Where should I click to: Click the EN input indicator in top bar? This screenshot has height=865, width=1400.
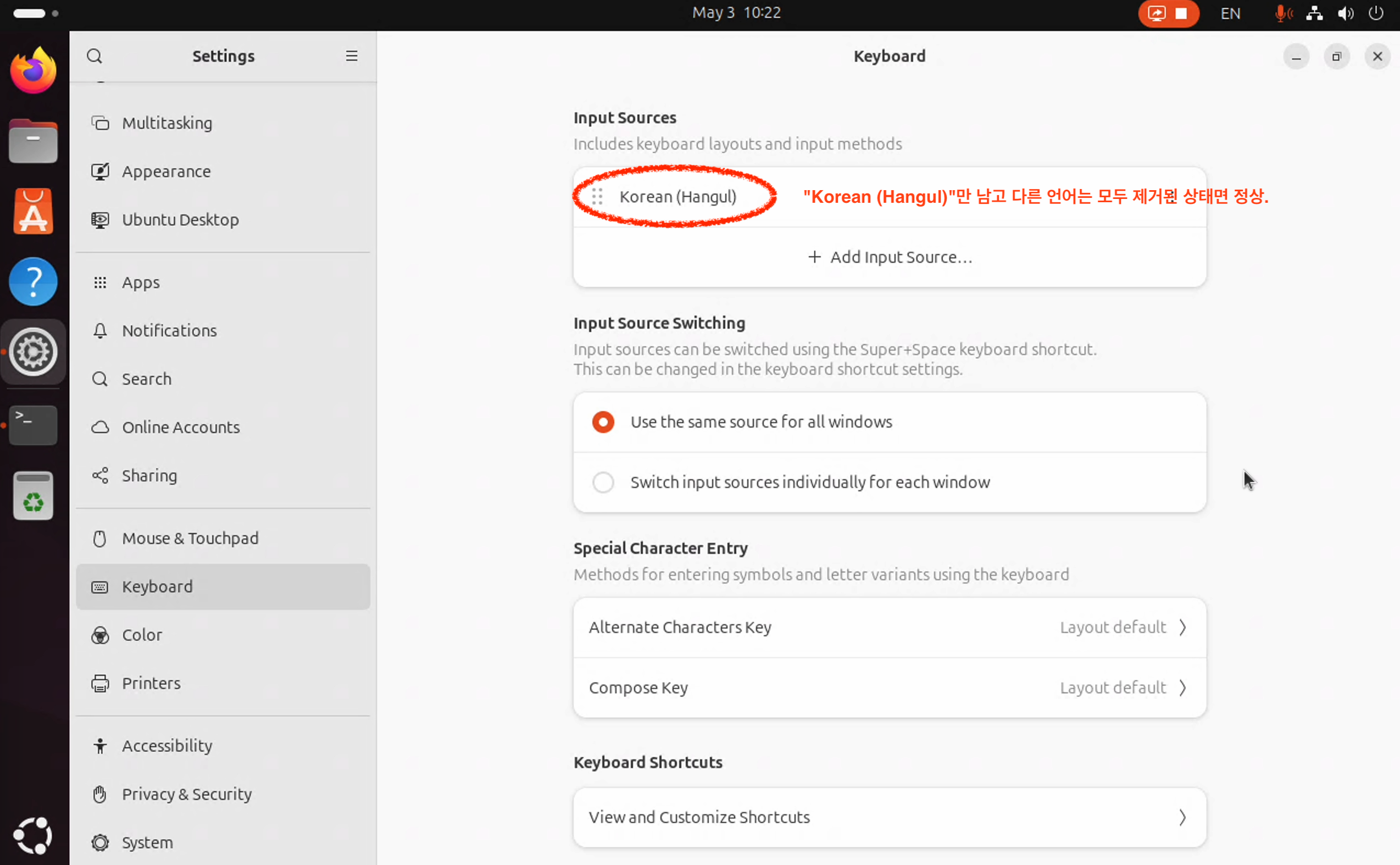pyautogui.click(x=1230, y=13)
